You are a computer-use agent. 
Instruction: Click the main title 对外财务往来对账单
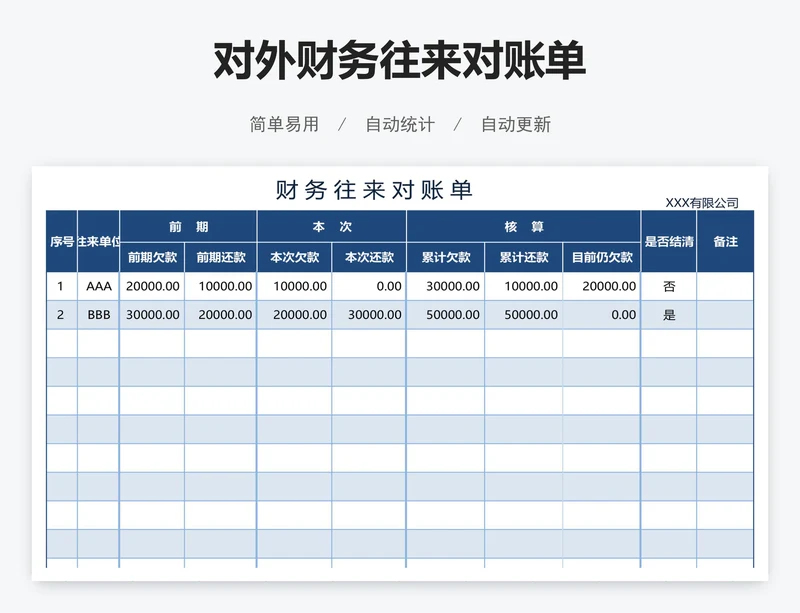point(399,61)
